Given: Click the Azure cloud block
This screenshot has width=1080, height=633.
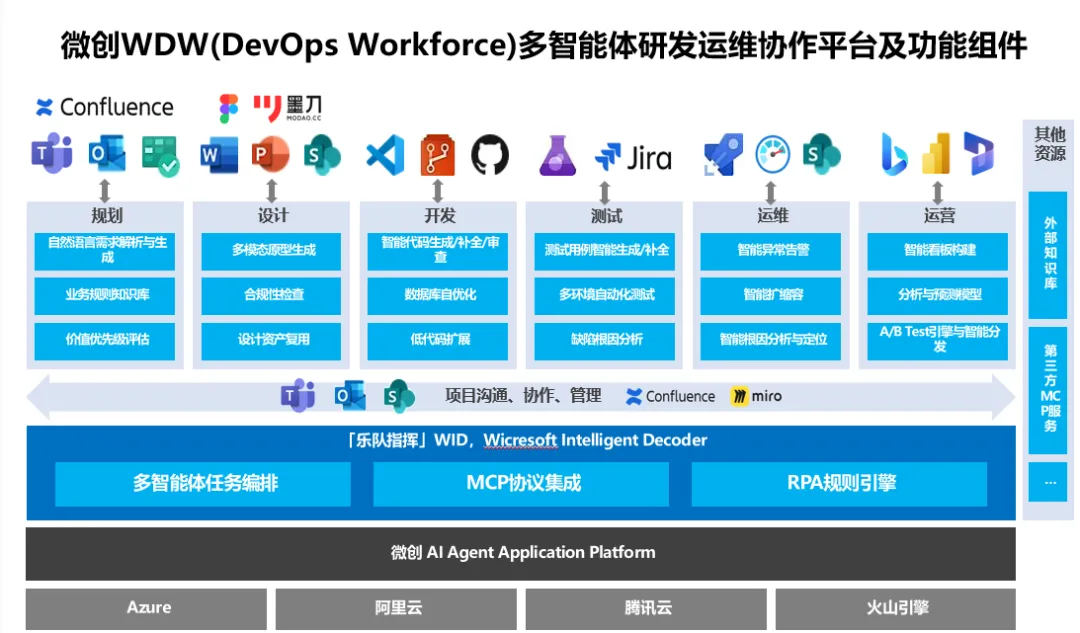Looking at the screenshot, I should pyautogui.click(x=147, y=609).
